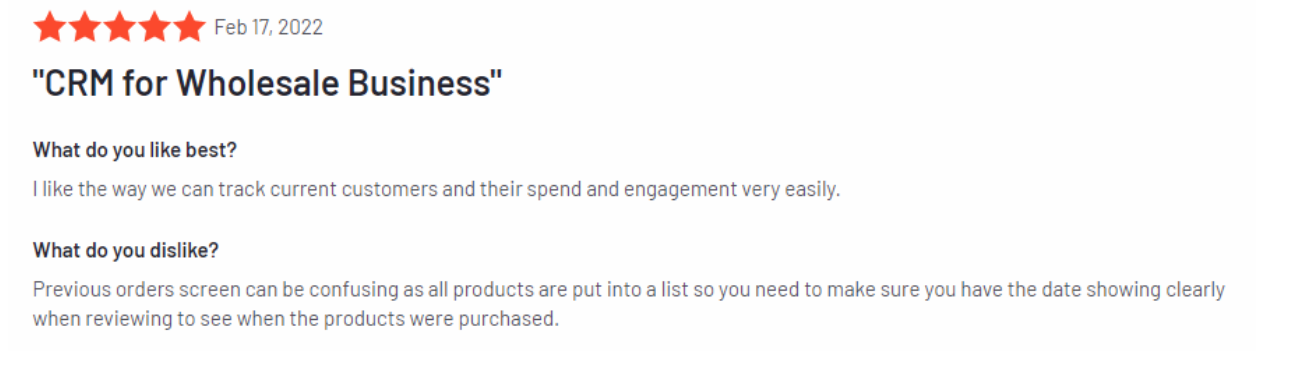
Task: Click the first orange rating star
Action: [50, 27]
